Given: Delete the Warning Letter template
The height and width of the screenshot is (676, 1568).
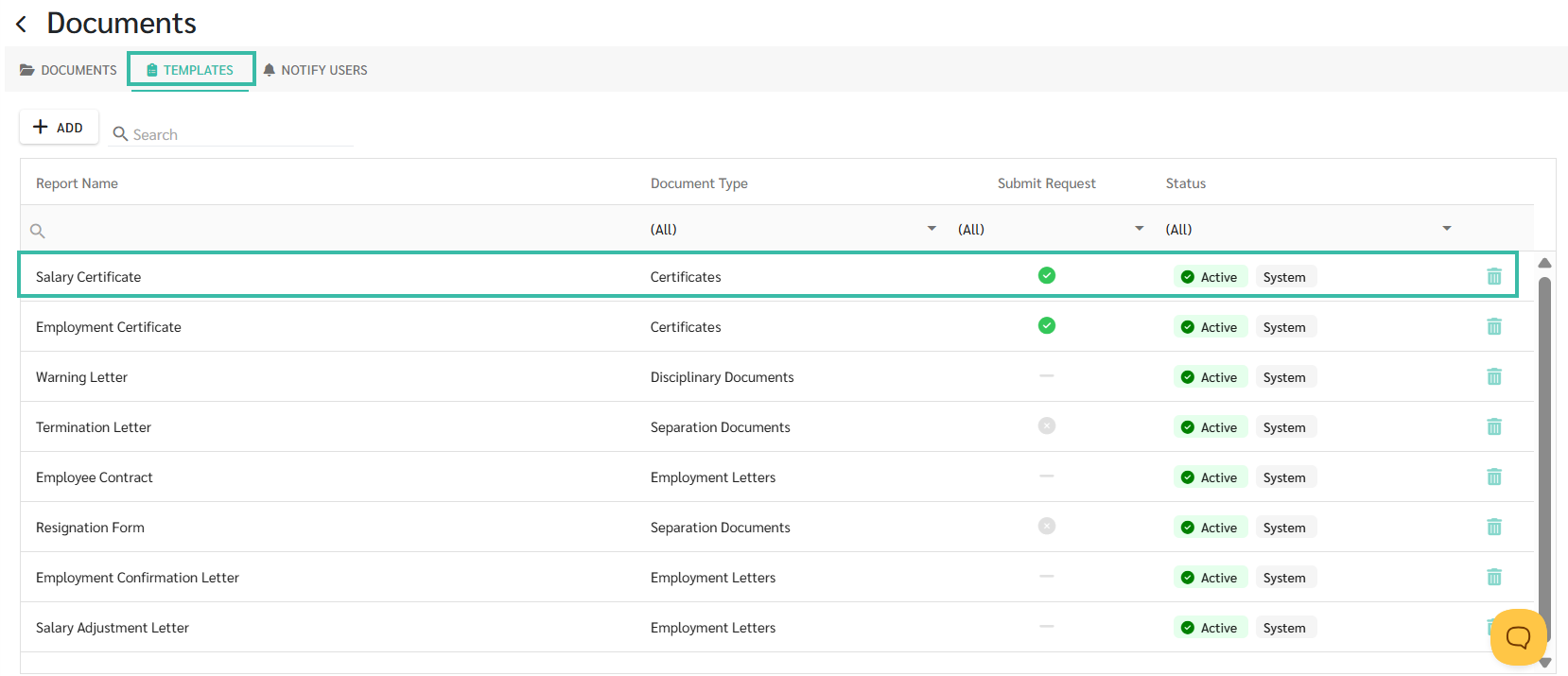Looking at the screenshot, I should (x=1494, y=376).
